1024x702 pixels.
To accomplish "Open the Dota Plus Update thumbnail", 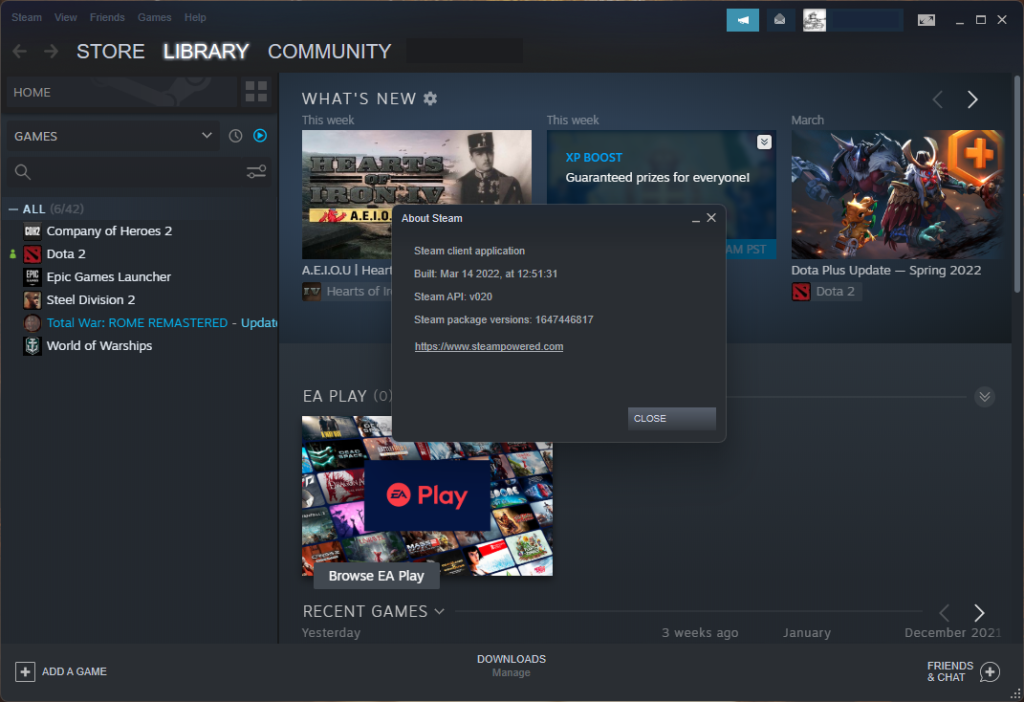I will point(897,195).
